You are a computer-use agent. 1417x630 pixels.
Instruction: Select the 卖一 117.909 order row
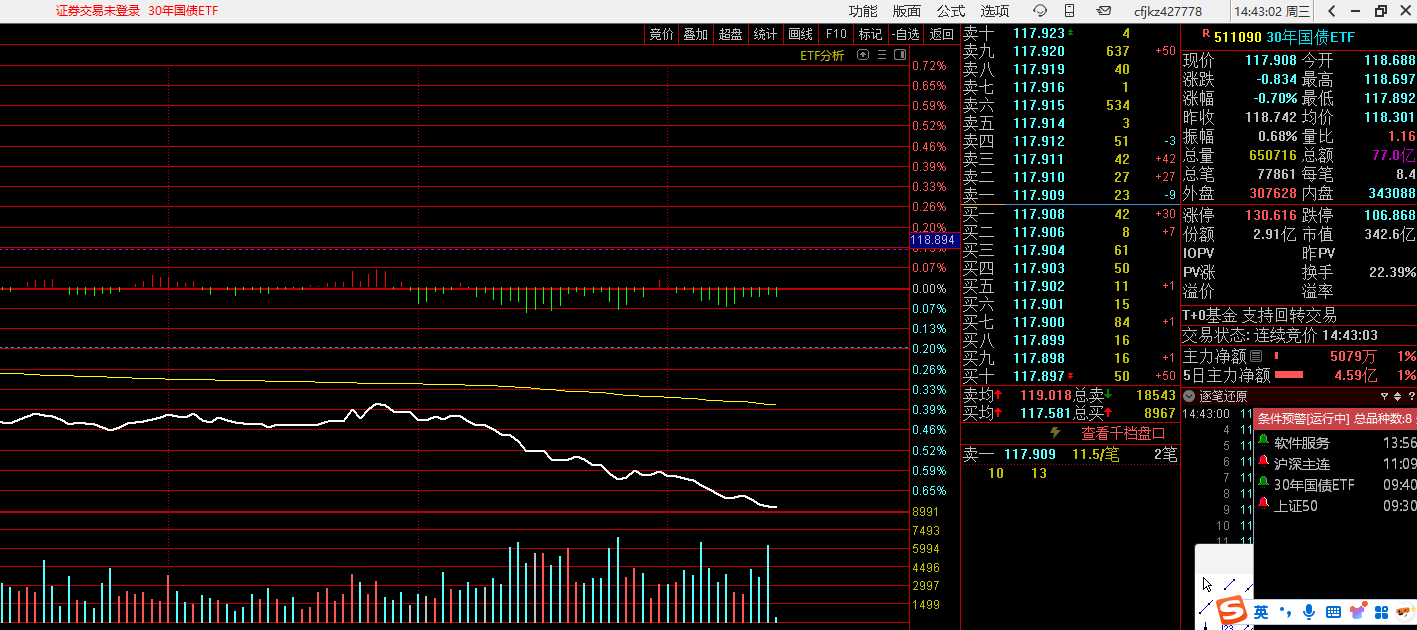[x=1070, y=195]
